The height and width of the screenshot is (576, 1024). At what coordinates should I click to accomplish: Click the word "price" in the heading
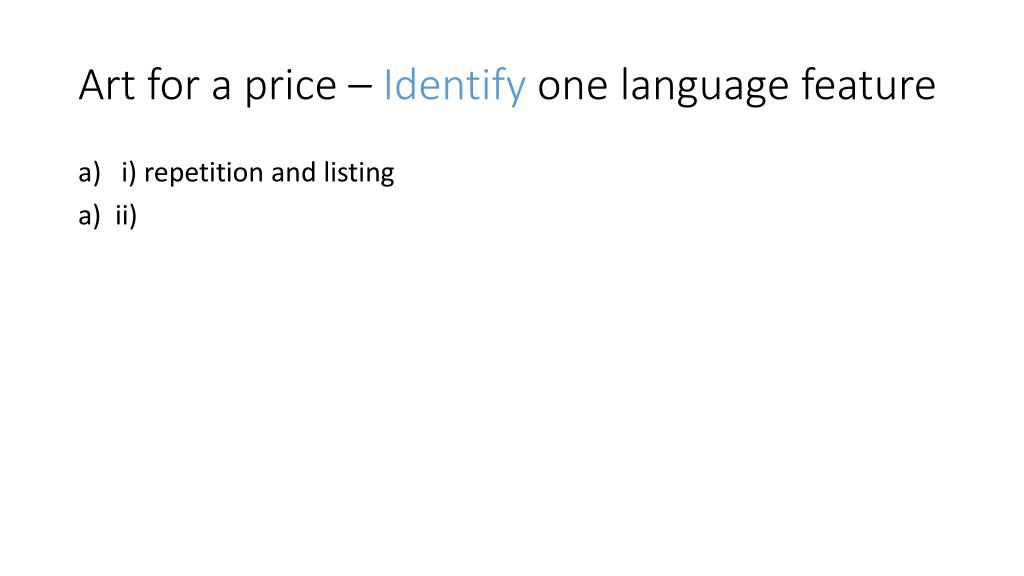[290, 87]
